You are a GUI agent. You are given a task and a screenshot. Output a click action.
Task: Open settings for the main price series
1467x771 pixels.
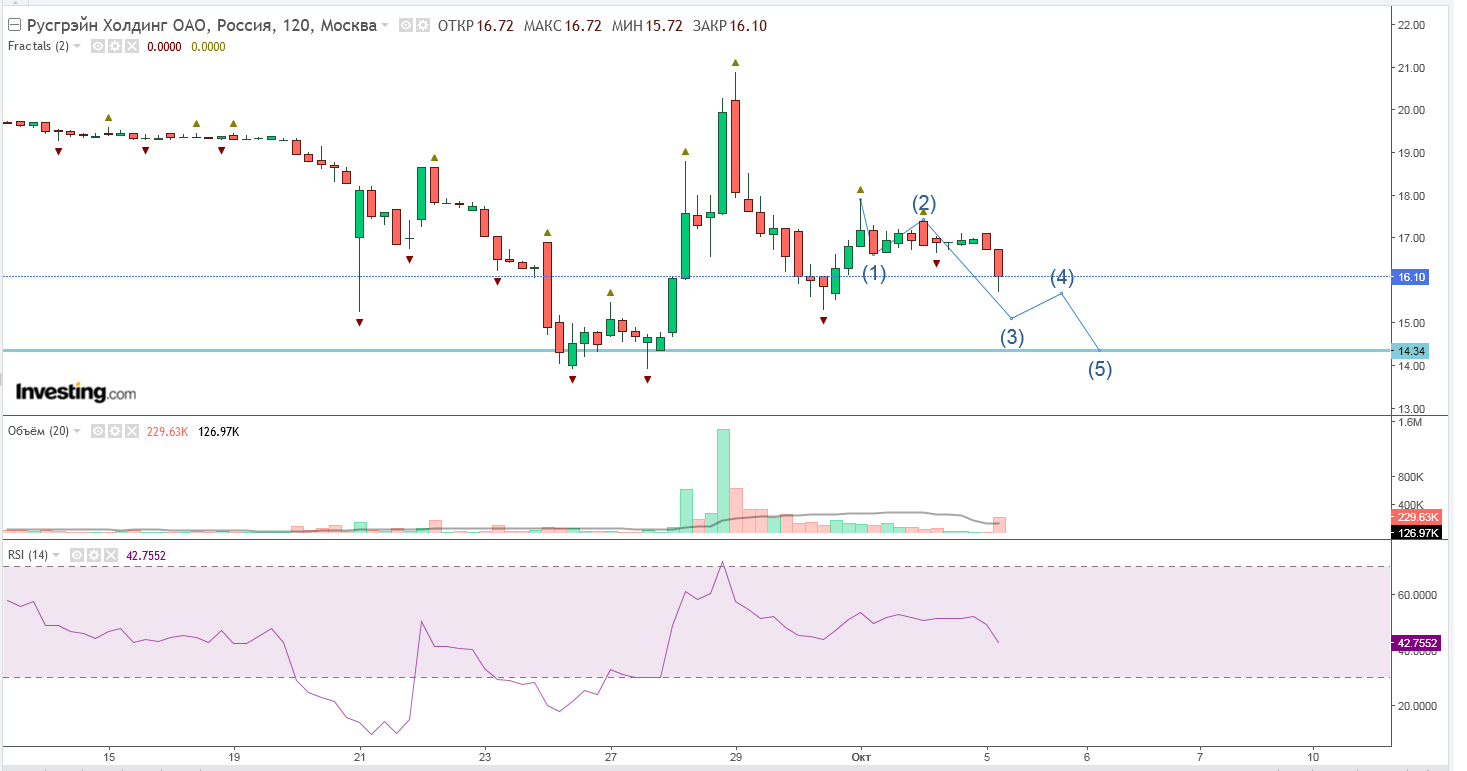tap(423, 26)
